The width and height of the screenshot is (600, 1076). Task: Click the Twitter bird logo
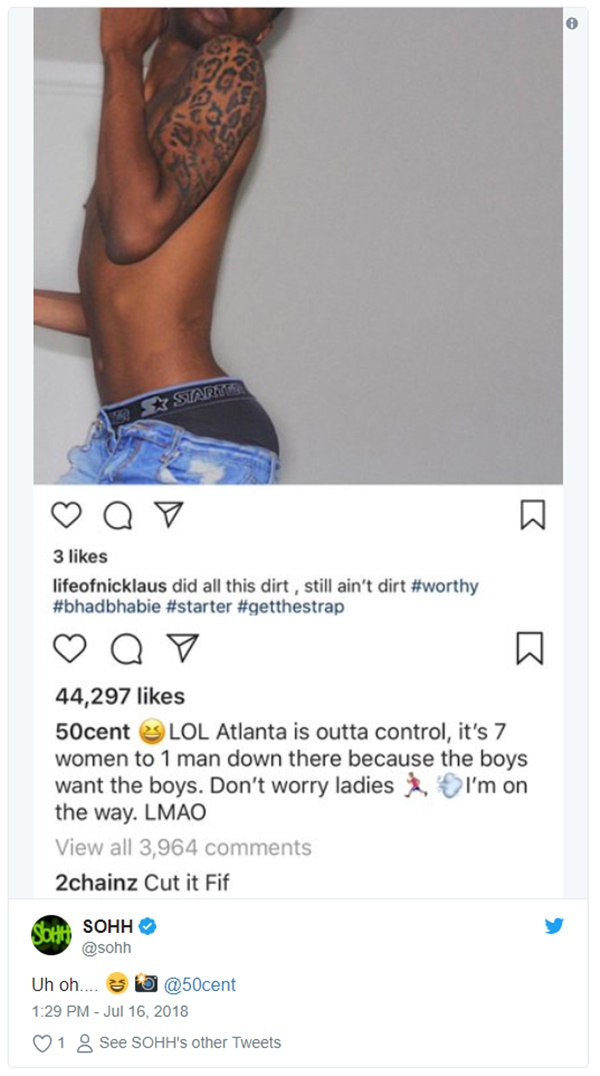(554, 926)
